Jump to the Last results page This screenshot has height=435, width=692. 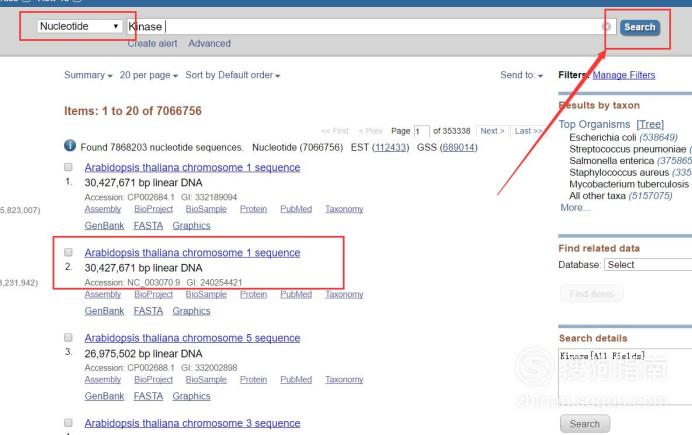pyautogui.click(x=528, y=131)
